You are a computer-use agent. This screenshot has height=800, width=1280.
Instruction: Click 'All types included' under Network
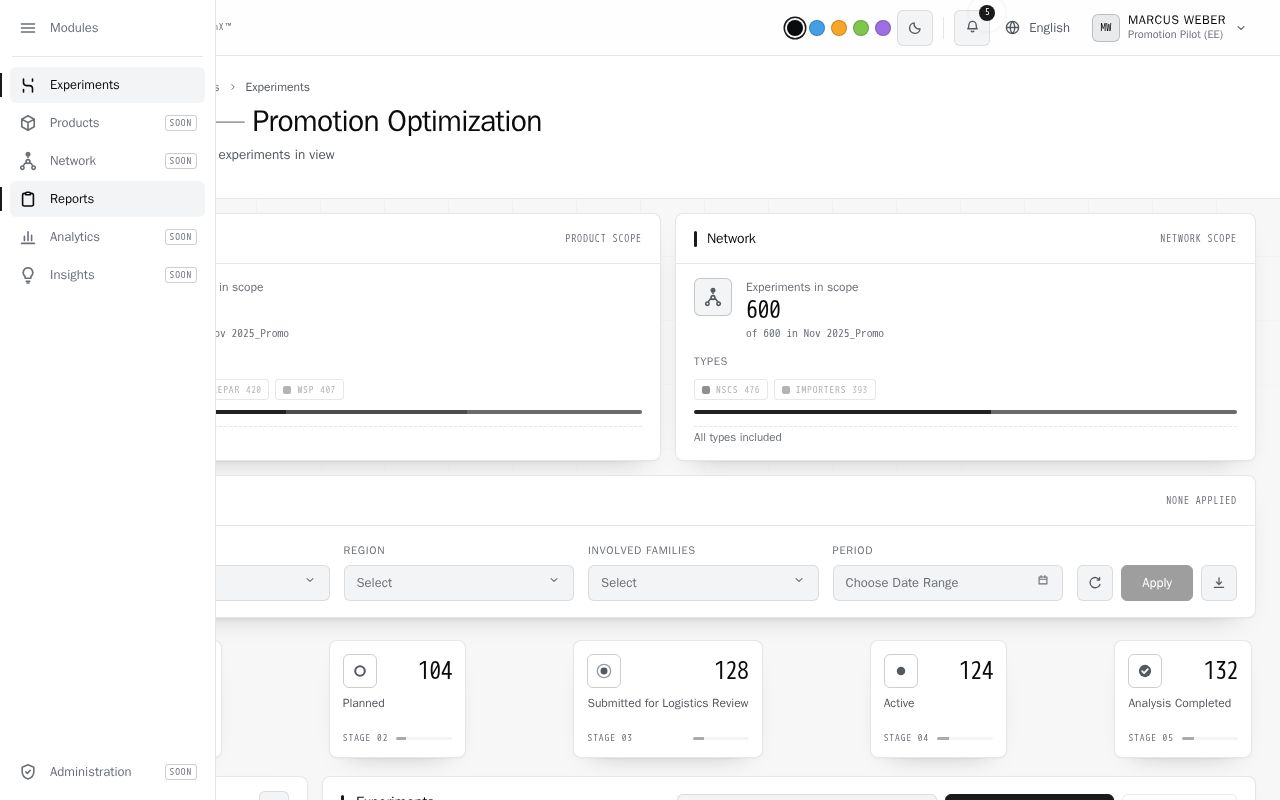click(738, 437)
